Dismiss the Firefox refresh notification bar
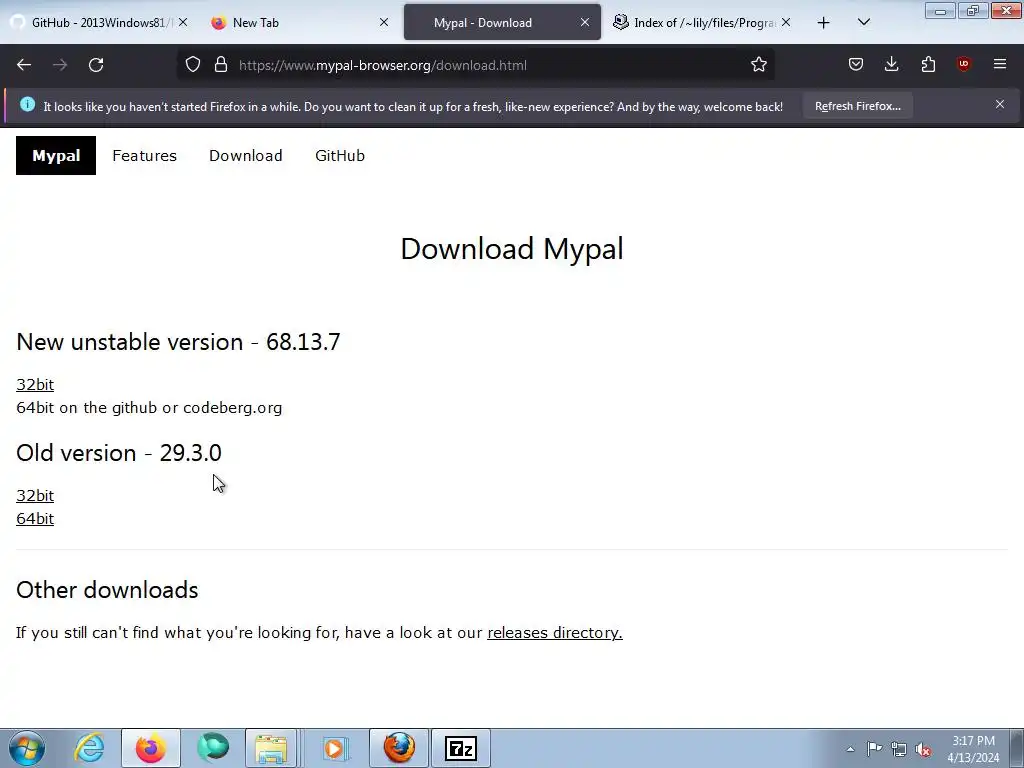Screen dimensions: 1024x768 1000,104
